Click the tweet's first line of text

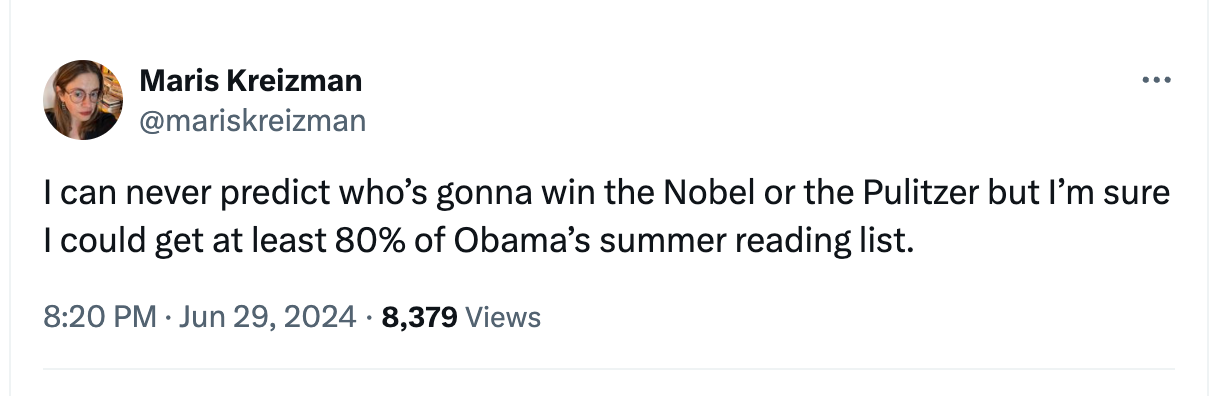tap(606, 193)
